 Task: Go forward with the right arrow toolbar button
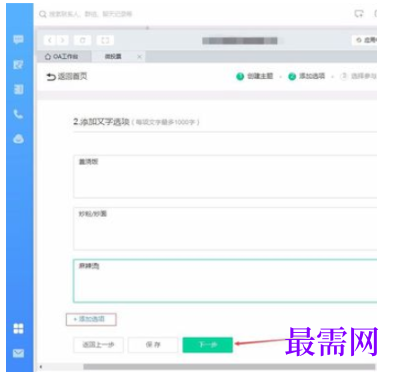(62, 40)
